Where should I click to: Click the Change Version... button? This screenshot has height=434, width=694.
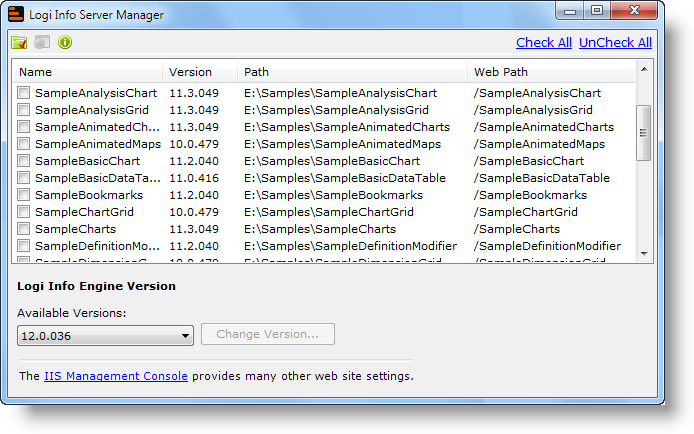(268, 334)
